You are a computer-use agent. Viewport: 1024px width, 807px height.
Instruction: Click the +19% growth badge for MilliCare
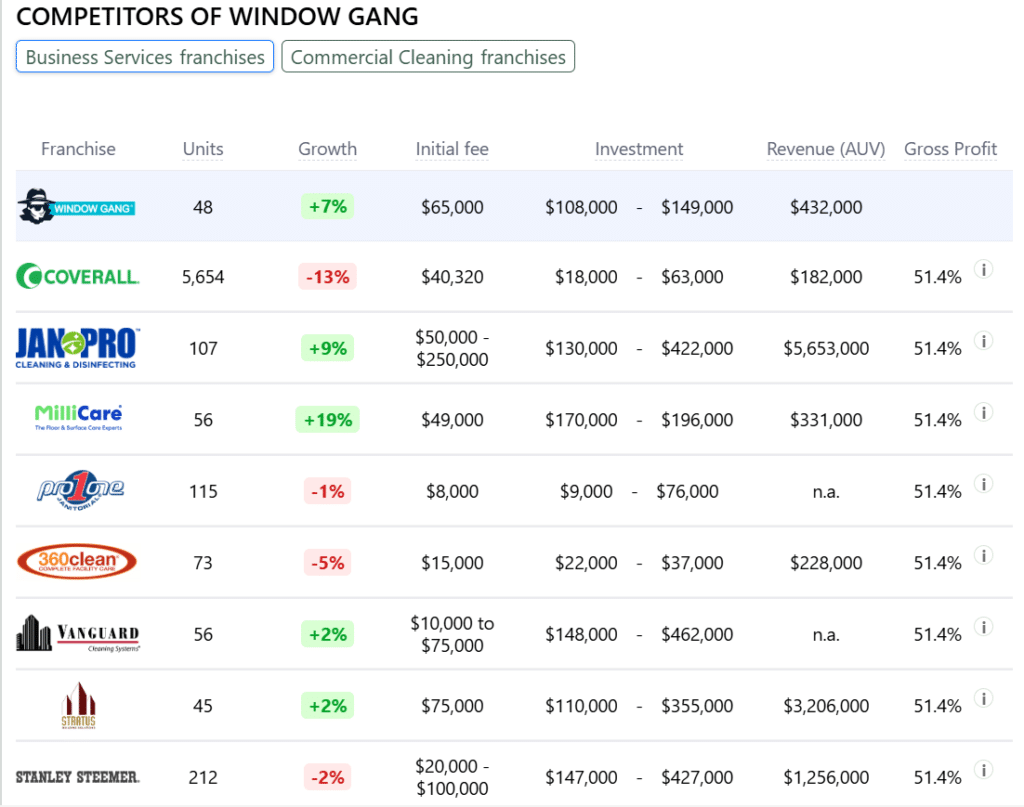[x=327, y=419]
